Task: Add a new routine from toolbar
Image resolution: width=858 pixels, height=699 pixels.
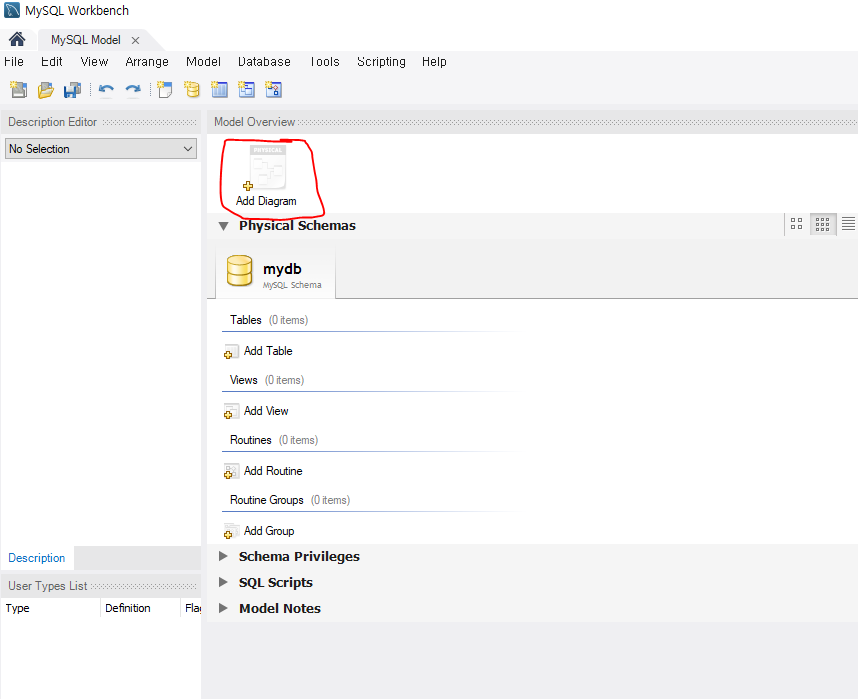Action: (x=273, y=89)
